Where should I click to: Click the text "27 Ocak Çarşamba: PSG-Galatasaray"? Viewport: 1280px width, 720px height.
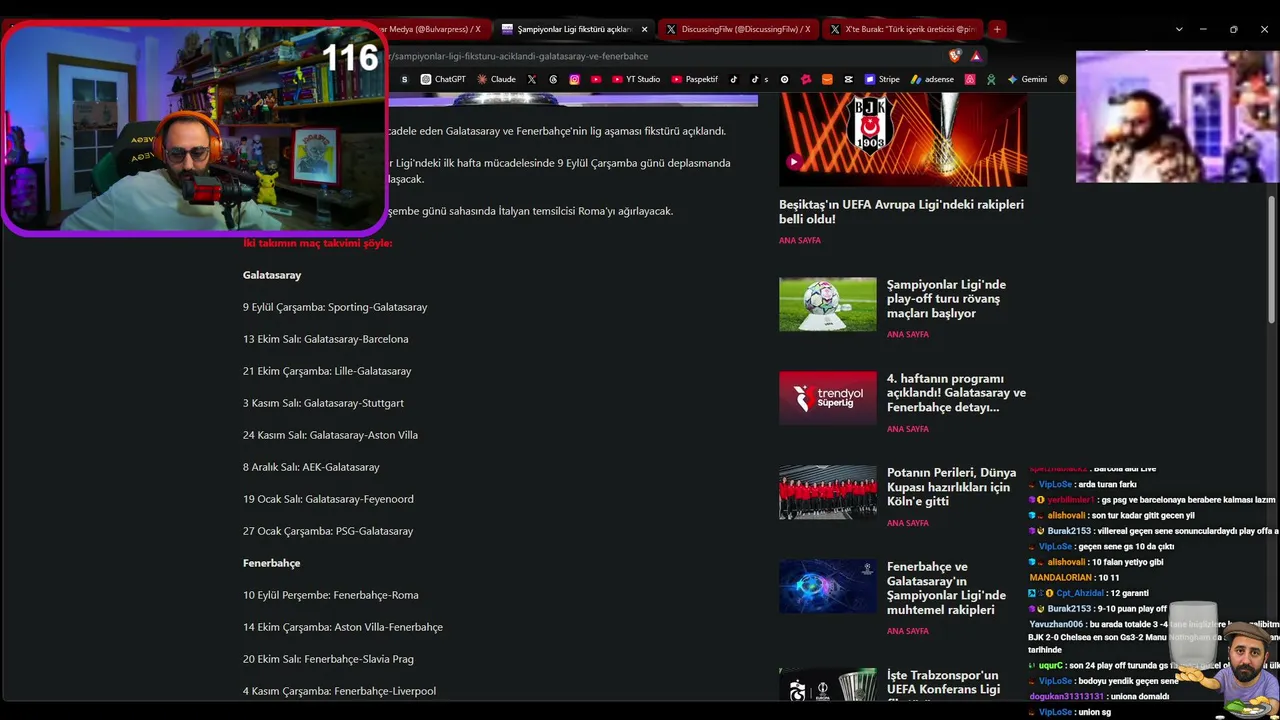[328, 531]
